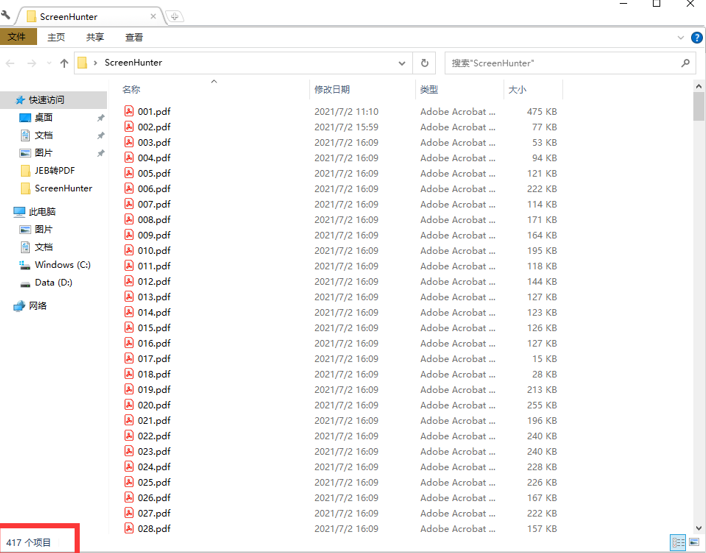Select file name 007.pdf
This screenshot has height=553, width=706.
pyautogui.click(x=154, y=204)
